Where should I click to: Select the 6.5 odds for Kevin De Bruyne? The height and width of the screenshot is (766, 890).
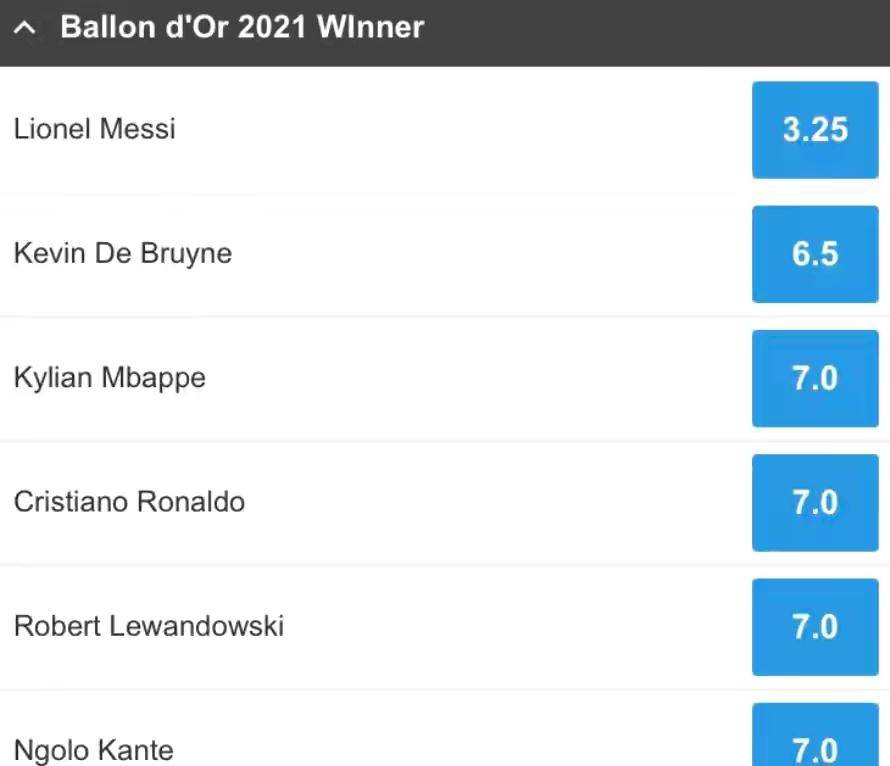(815, 254)
